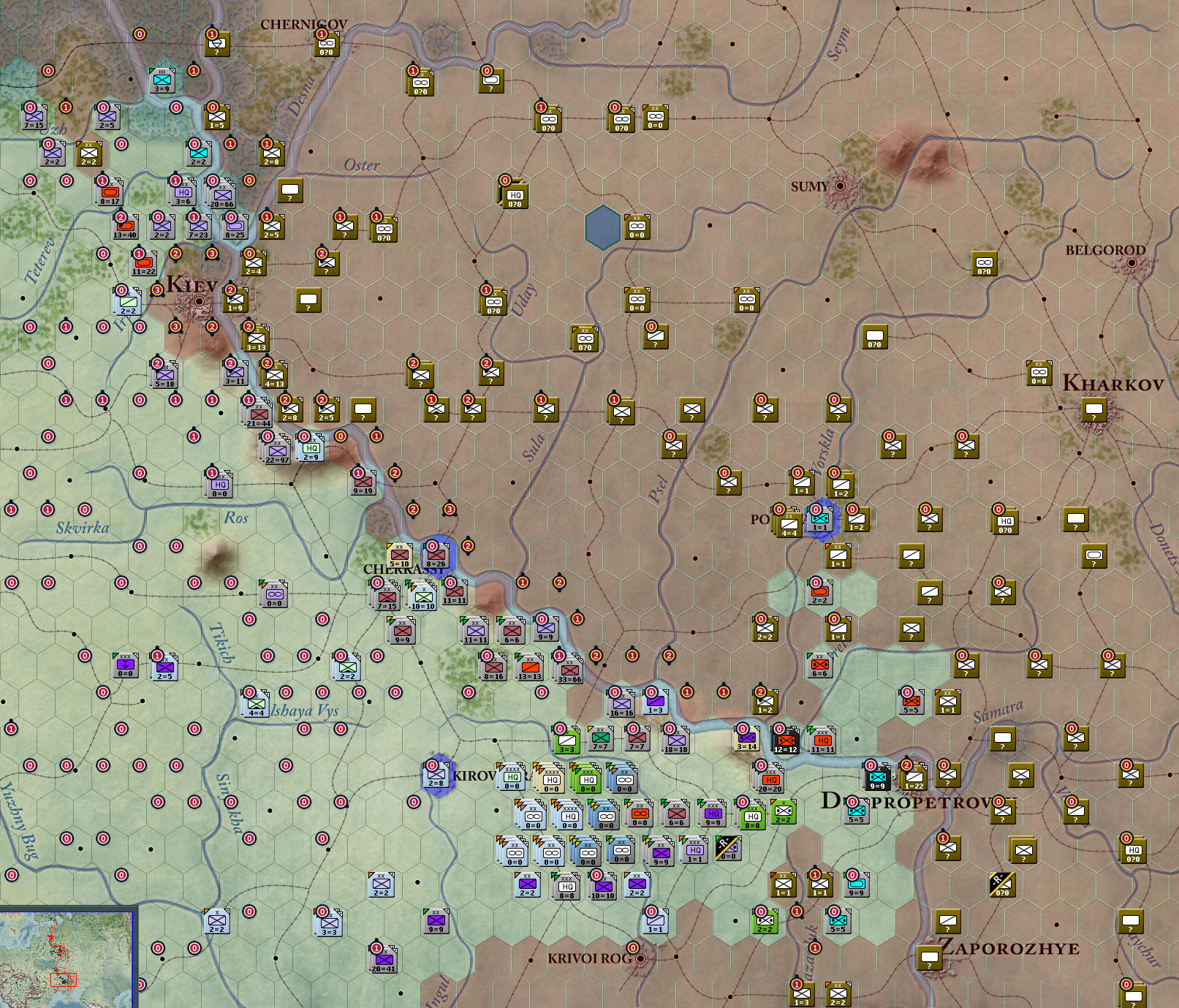Select the red counter labeled 8=16

pos(494,668)
